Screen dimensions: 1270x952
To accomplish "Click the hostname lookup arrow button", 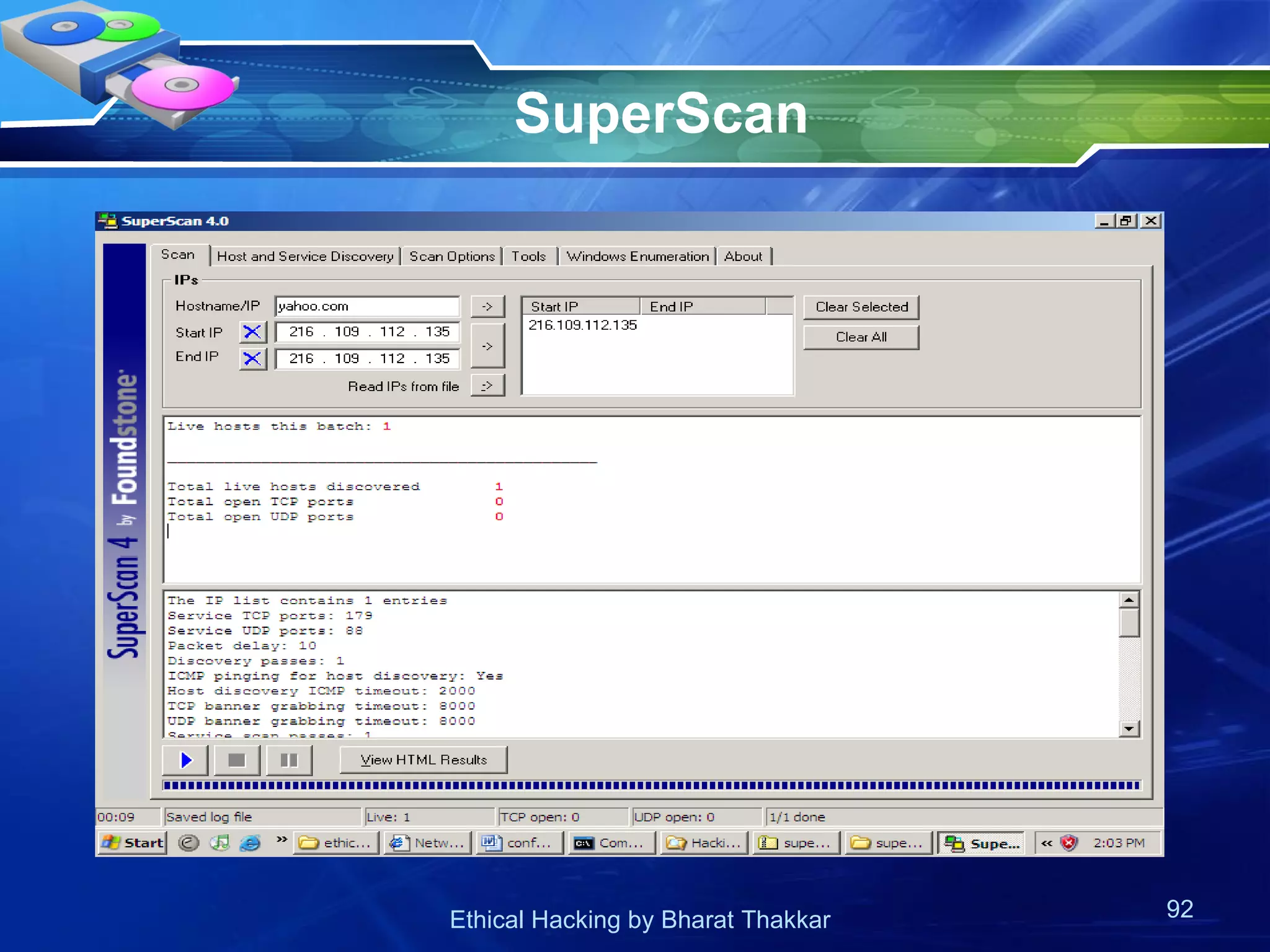I will (x=487, y=306).
